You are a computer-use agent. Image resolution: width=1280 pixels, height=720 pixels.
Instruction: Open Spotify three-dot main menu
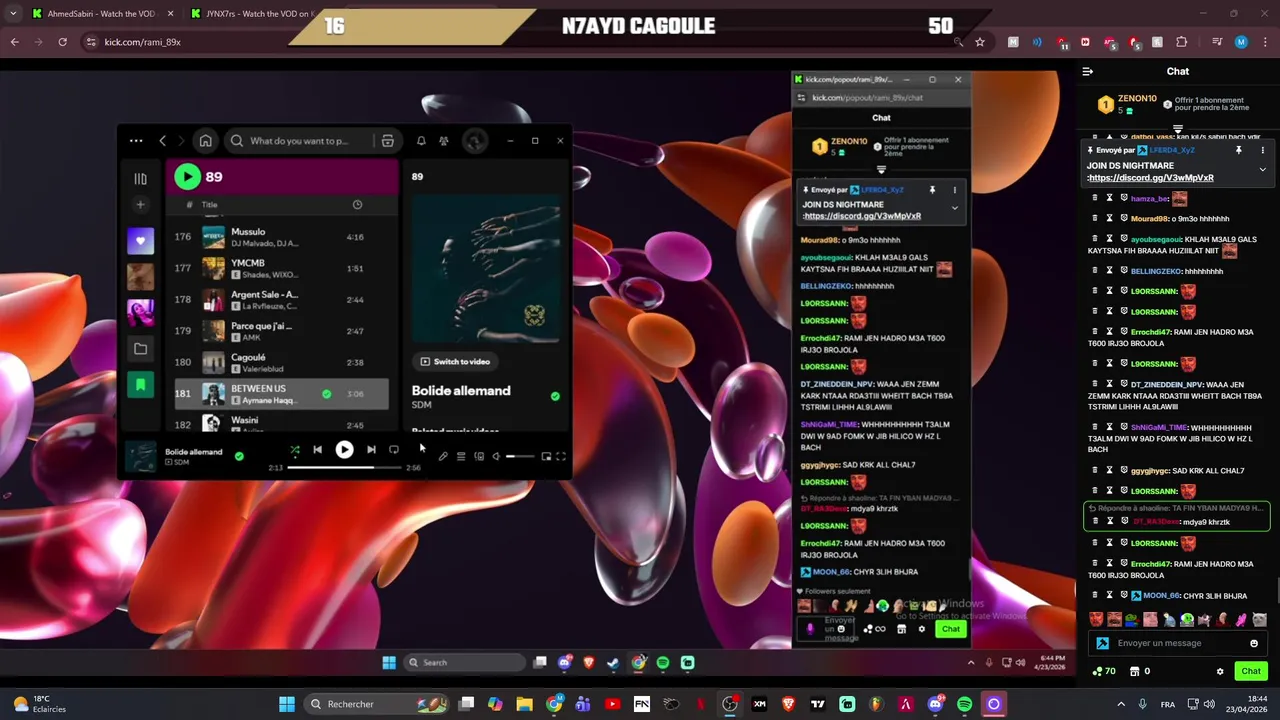click(x=136, y=141)
